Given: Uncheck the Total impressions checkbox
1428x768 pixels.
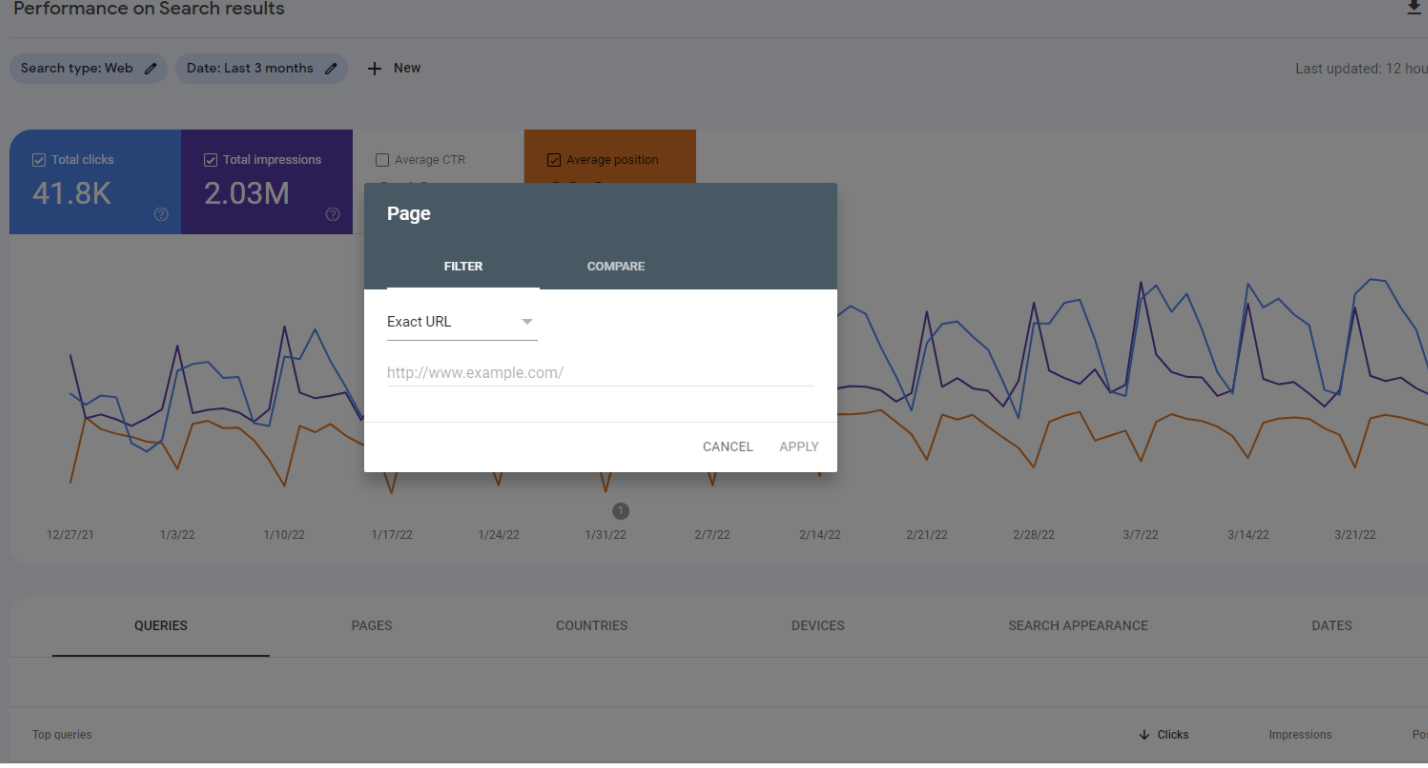Looking at the screenshot, I should [211, 160].
